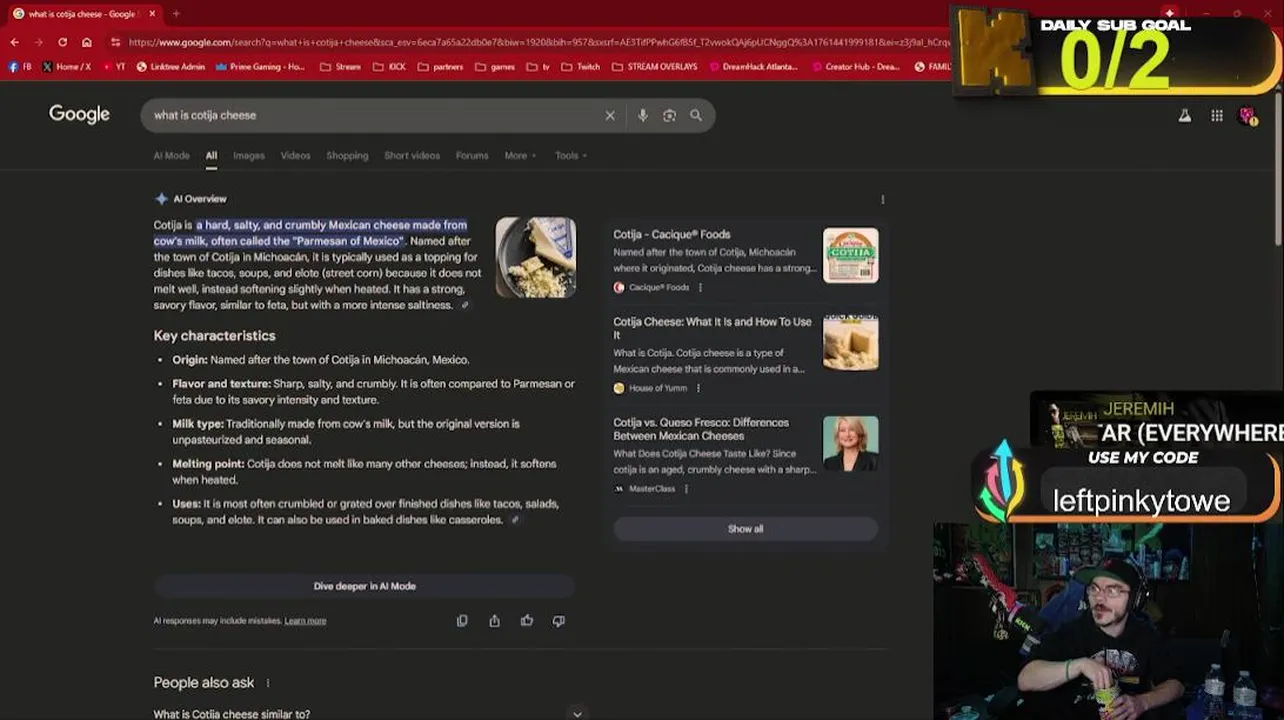Image resolution: width=1284 pixels, height=720 pixels.
Task: Open the Linktree Admin bookmark
Action: click(x=171, y=67)
